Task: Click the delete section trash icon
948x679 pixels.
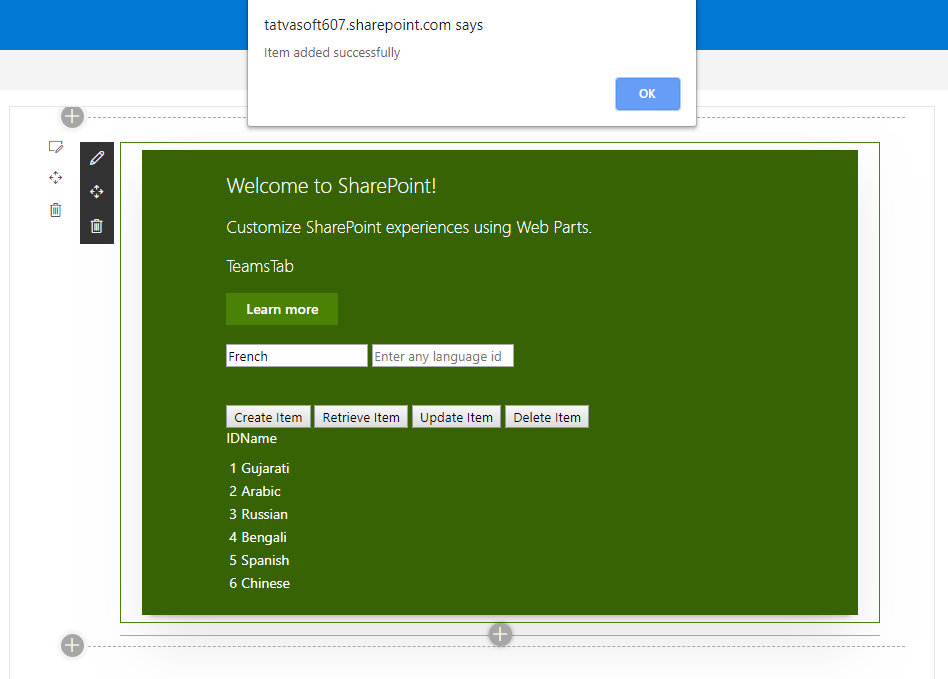Action: point(56,210)
